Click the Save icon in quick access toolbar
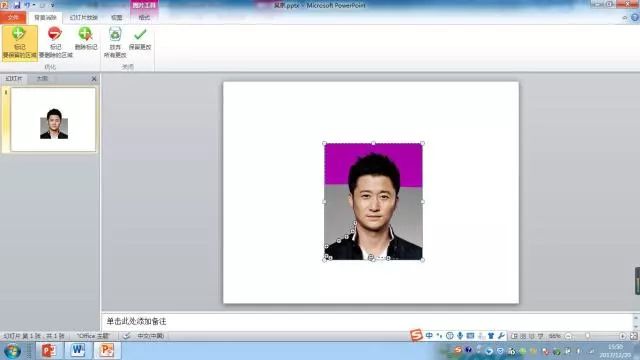640x360 pixels. [x=17, y=5]
